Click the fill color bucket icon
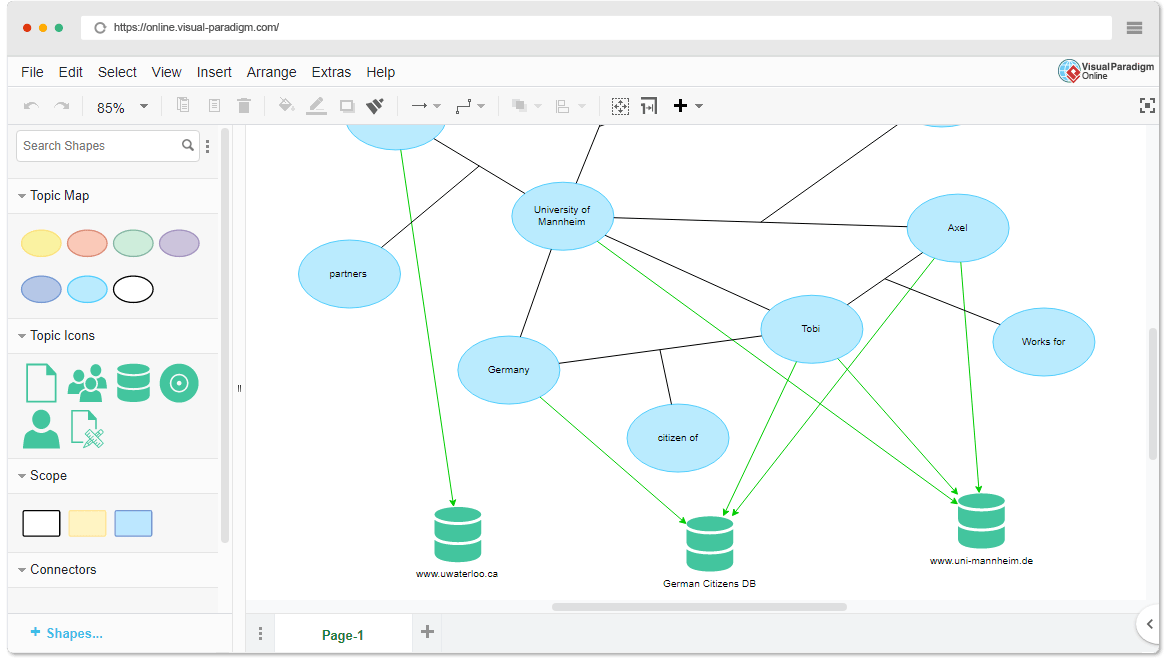The image size is (1170, 665). [x=287, y=105]
